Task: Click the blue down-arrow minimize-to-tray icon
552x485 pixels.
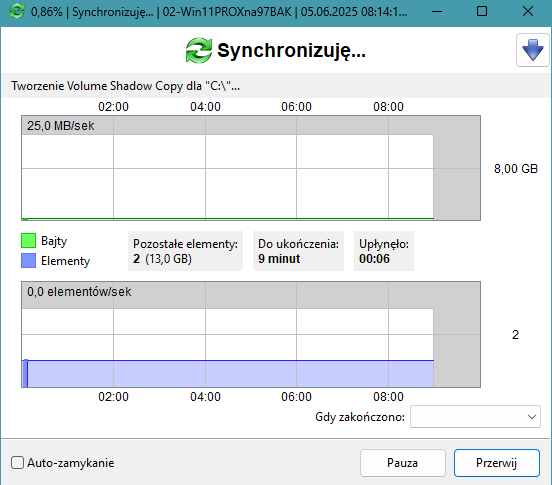Action: click(x=533, y=50)
